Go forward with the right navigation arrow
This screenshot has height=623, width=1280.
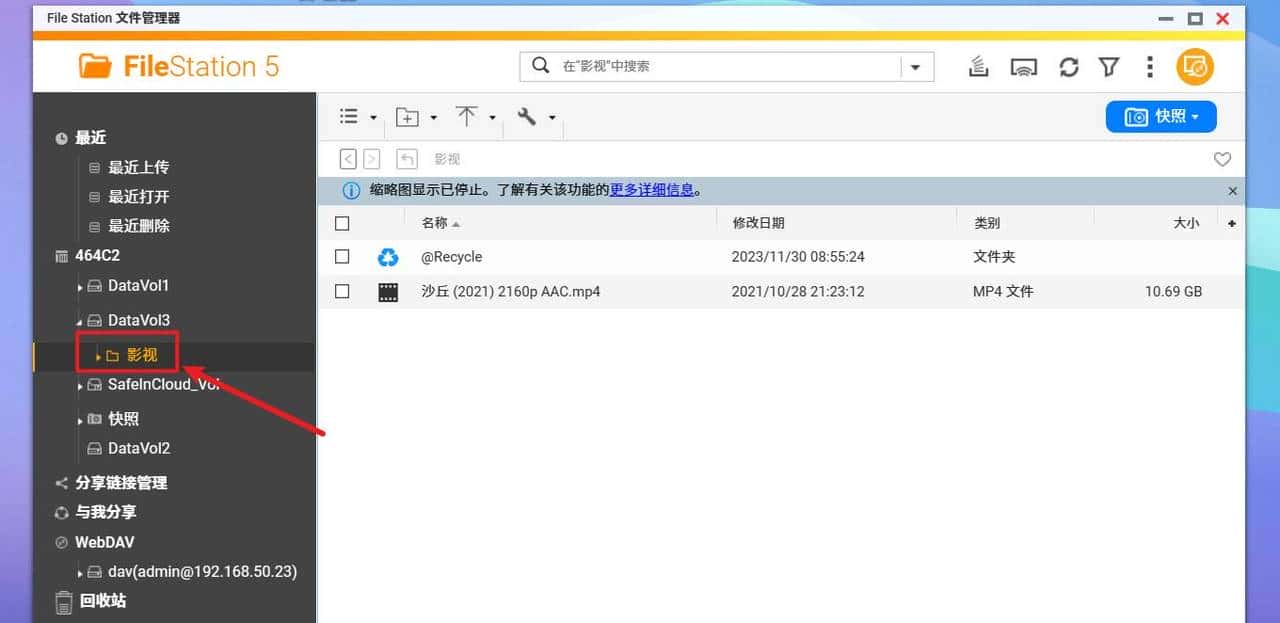371,159
